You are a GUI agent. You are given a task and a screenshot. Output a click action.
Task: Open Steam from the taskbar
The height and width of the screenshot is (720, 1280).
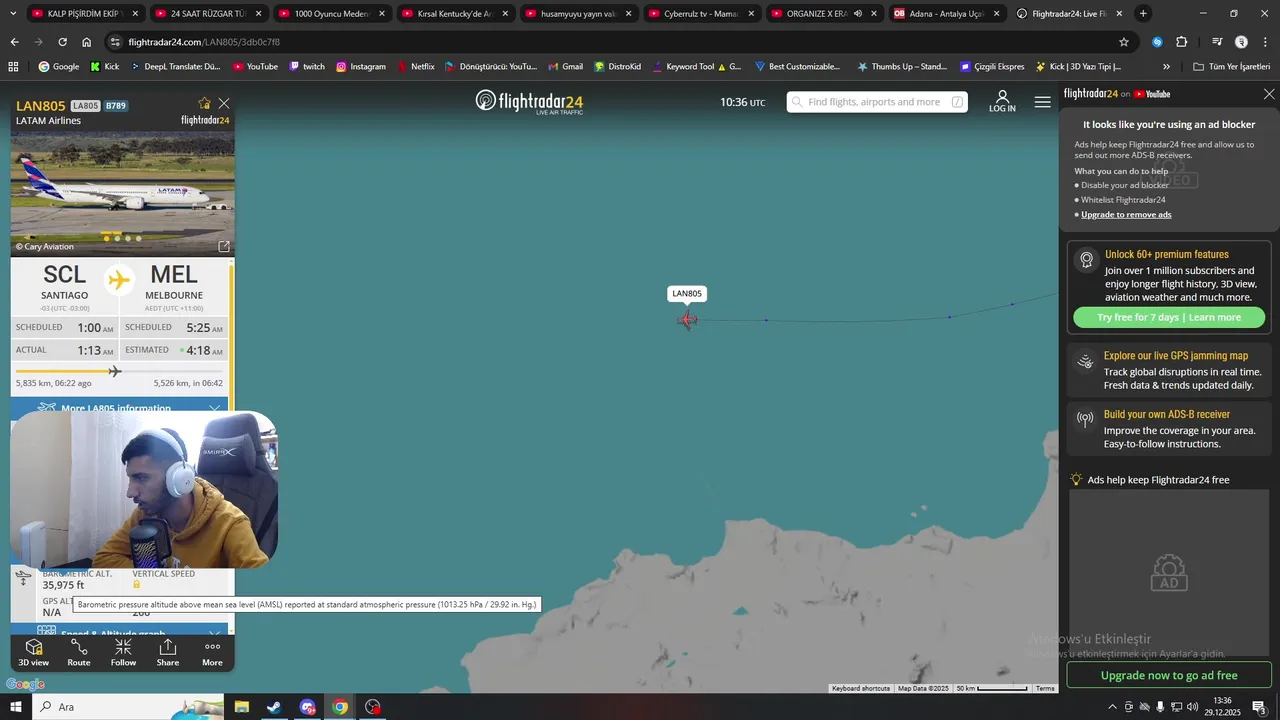273,707
